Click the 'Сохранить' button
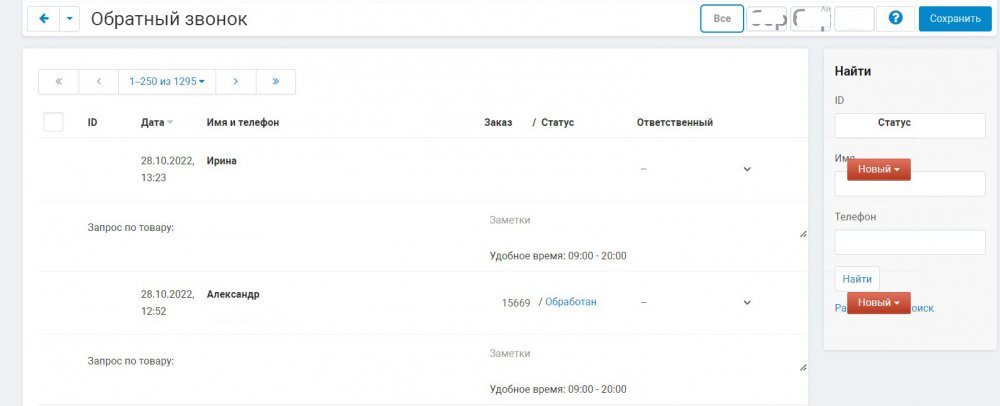Viewport: 1000px width, 406px height. (x=955, y=19)
